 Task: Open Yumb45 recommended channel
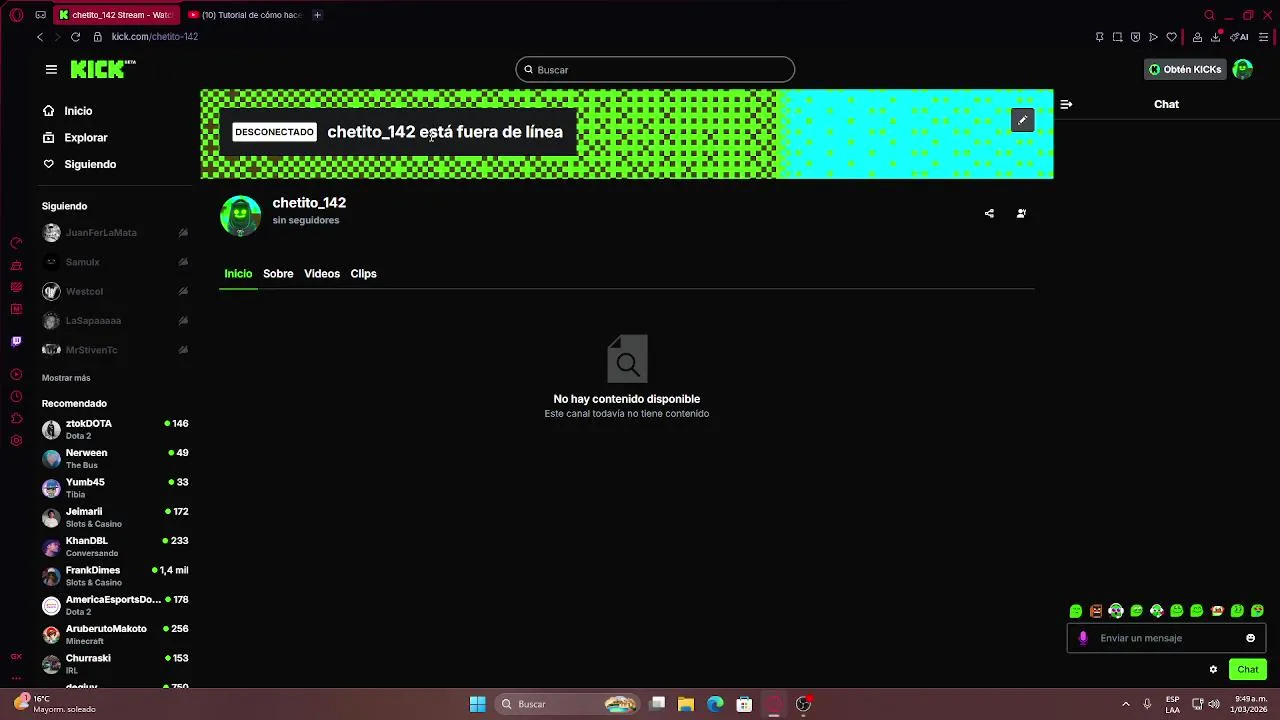[115, 488]
